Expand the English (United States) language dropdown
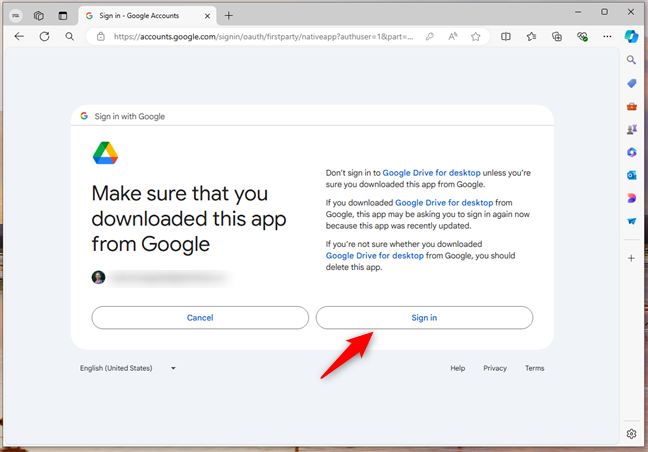 [x=128, y=368]
